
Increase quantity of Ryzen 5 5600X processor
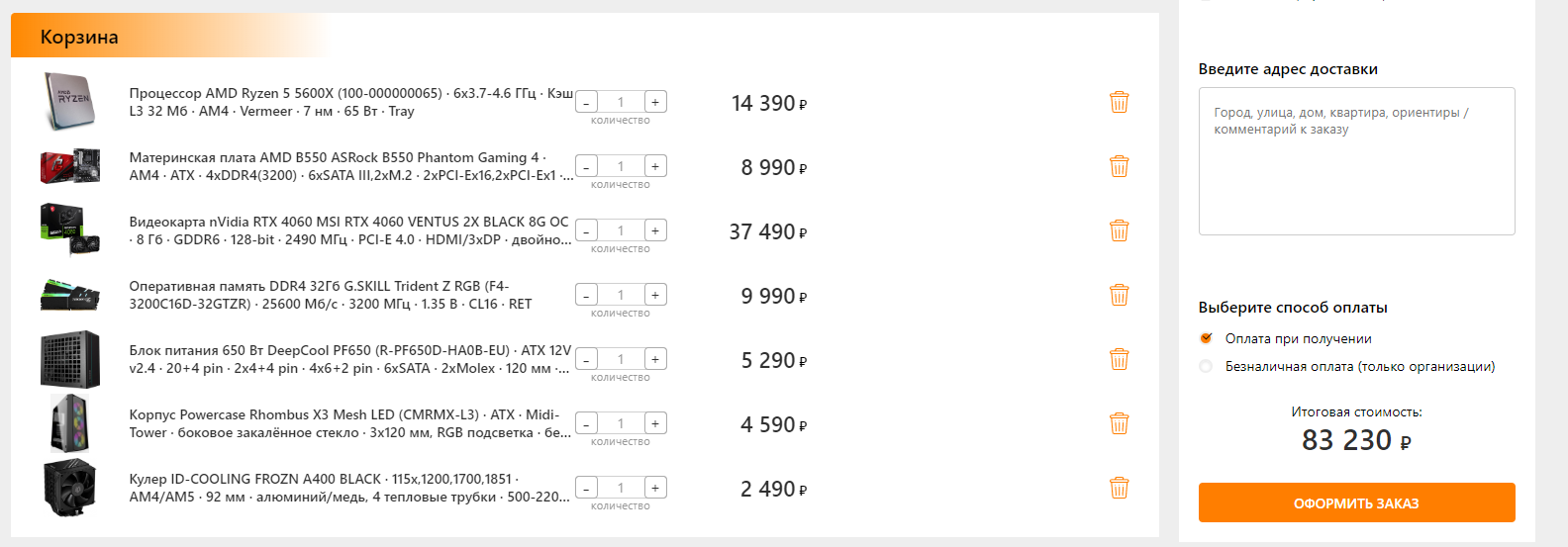tap(655, 102)
